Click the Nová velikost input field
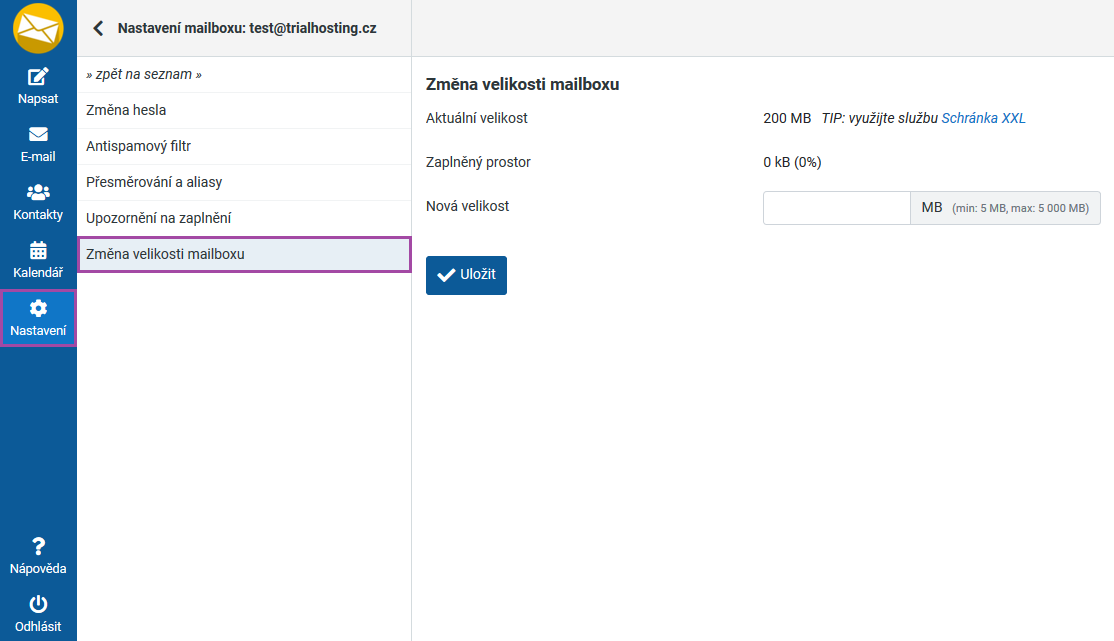 coord(836,208)
